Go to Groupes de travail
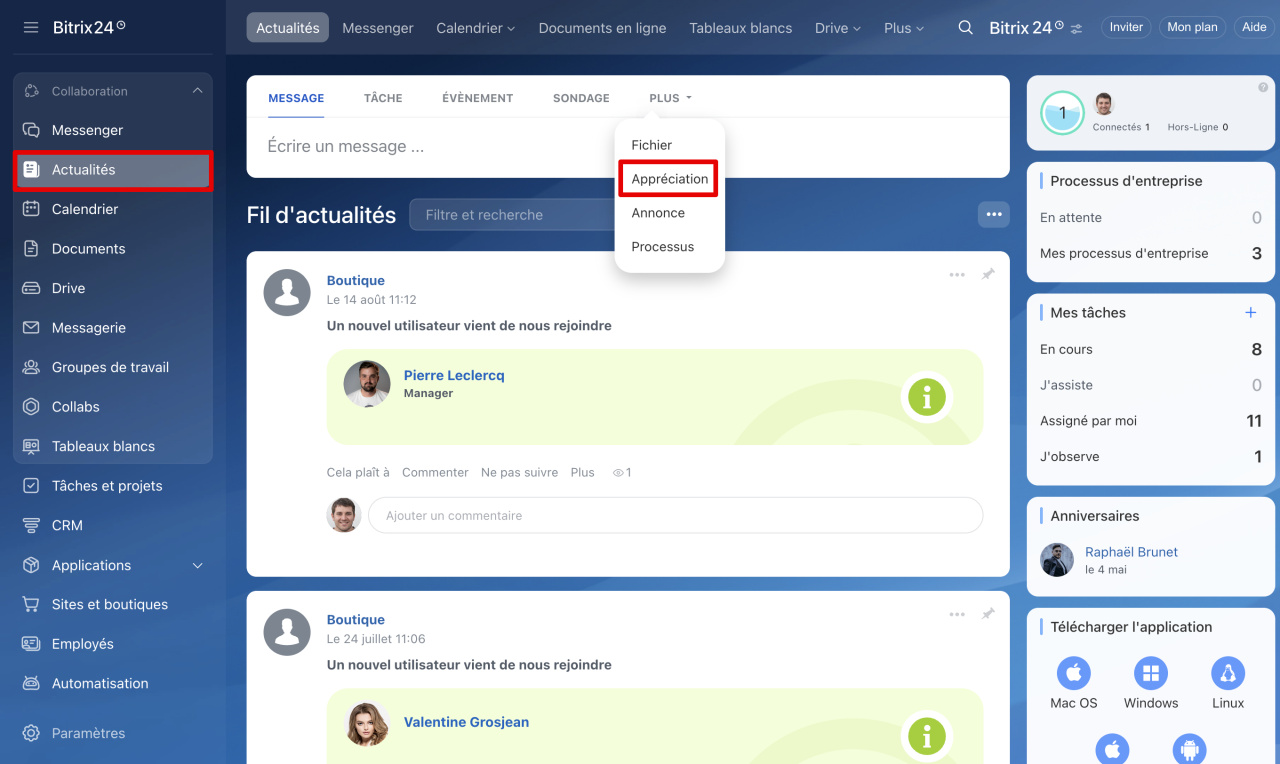This screenshot has height=764, width=1280. (x=113, y=367)
